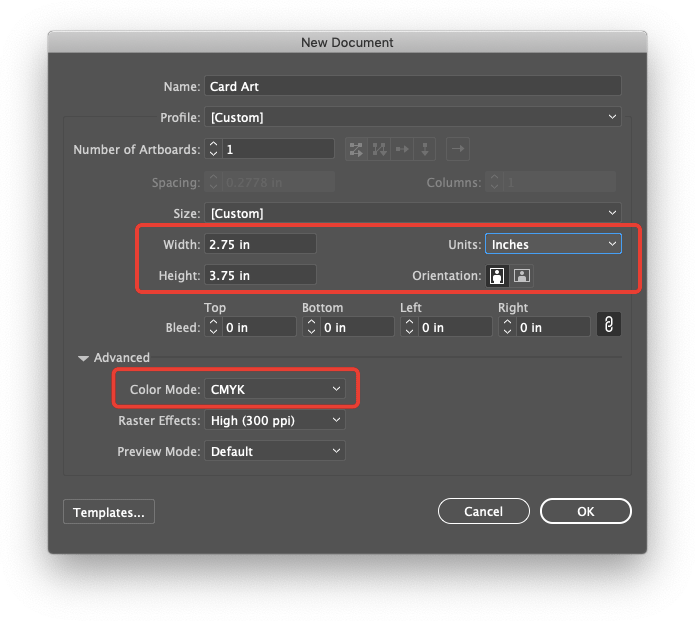Open the Color Mode dropdown
695x621 pixels.
[x=275, y=389]
